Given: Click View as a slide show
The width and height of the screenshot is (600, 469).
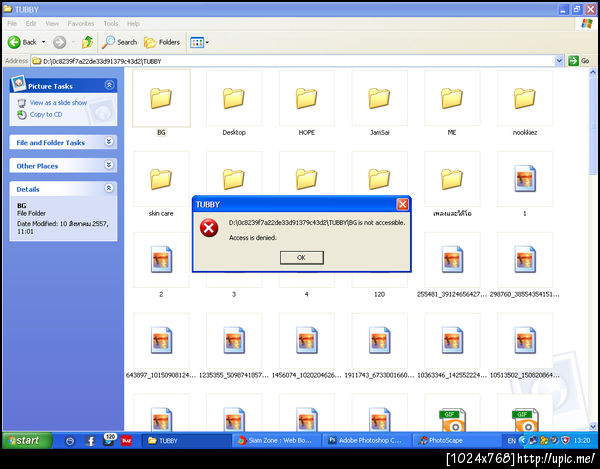Looking at the screenshot, I should pyautogui.click(x=58, y=103).
